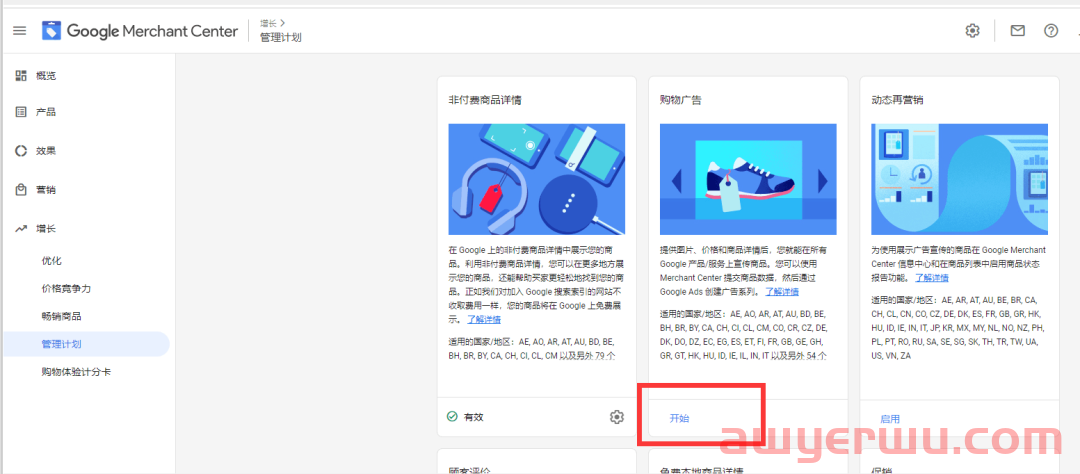Image resolution: width=1080 pixels, height=474 pixels.
Task: Click the 动态再营销 illustration image
Action: pyautogui.click(x=959, y=179)
